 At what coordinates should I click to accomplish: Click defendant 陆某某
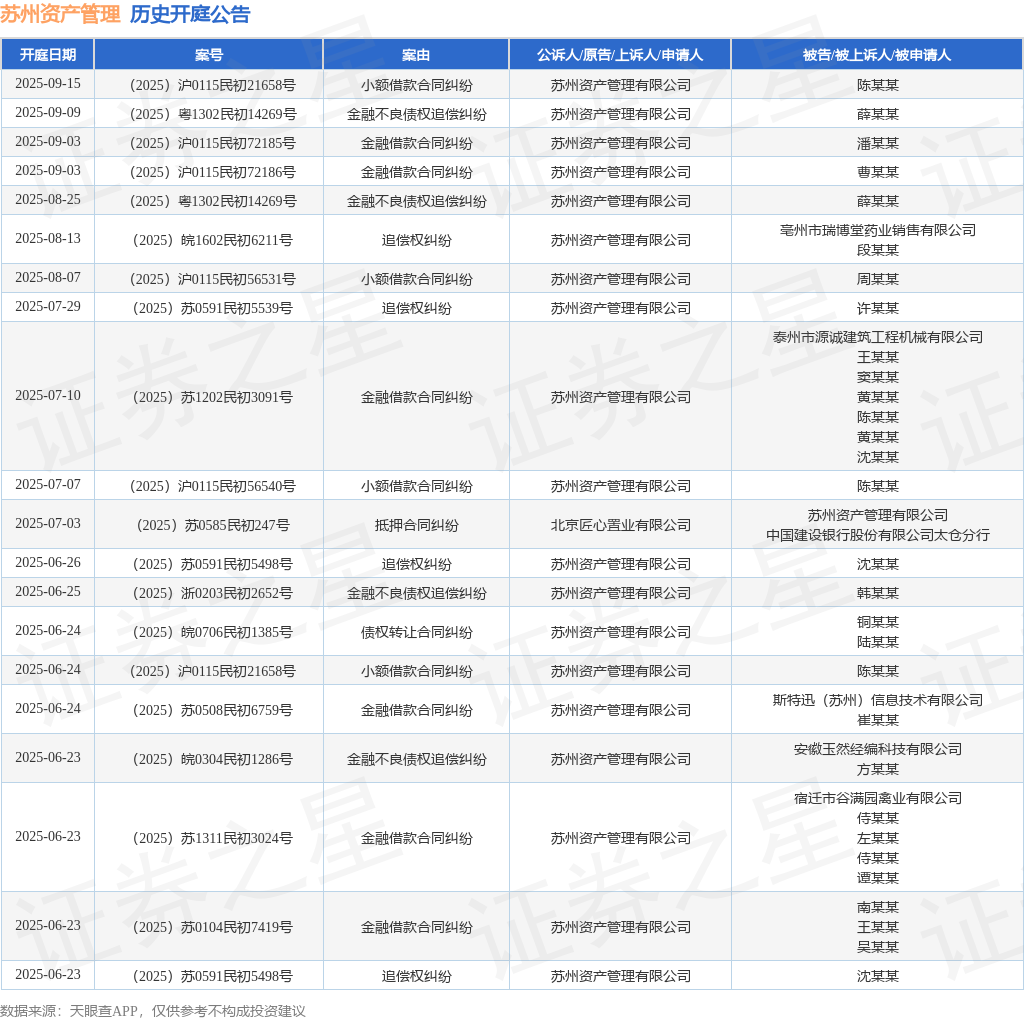point(878,642)
